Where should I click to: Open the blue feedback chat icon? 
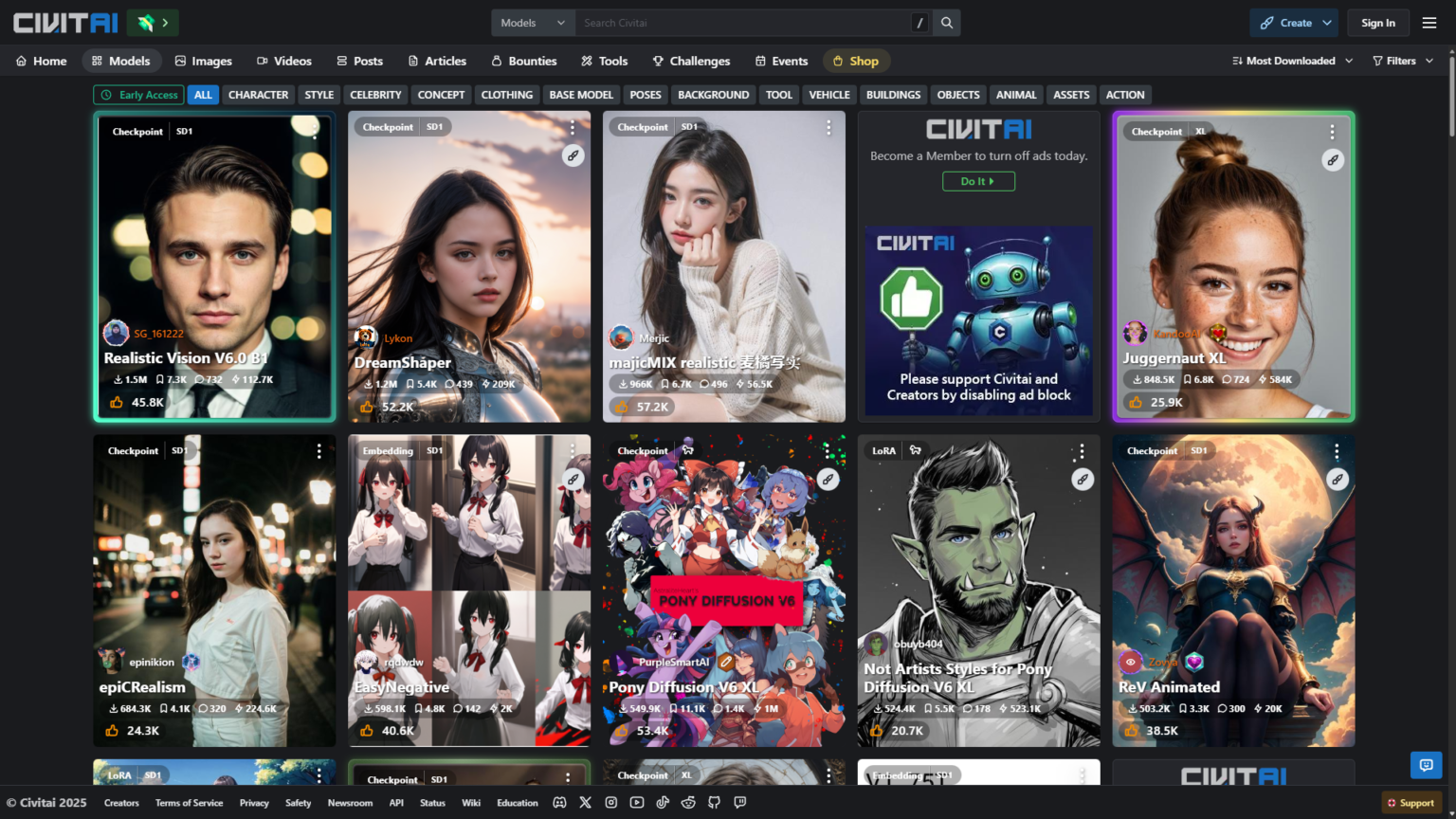coord(1426,765)
